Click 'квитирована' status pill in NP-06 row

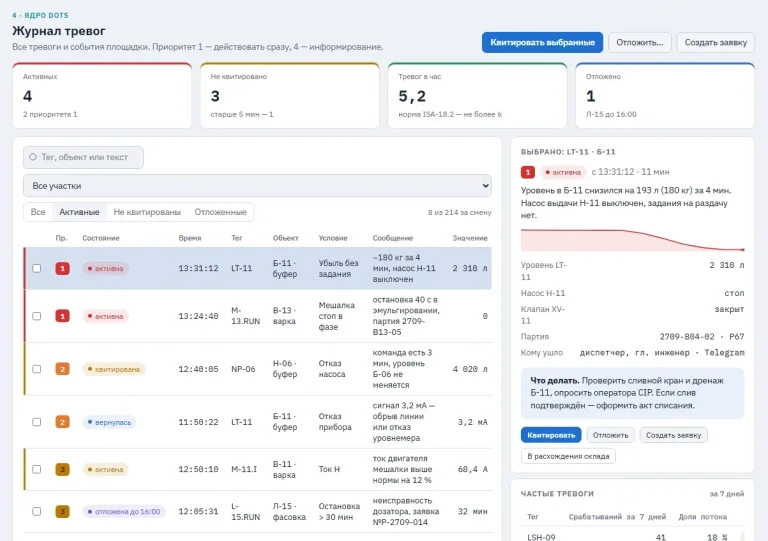[x=114, y=369]
